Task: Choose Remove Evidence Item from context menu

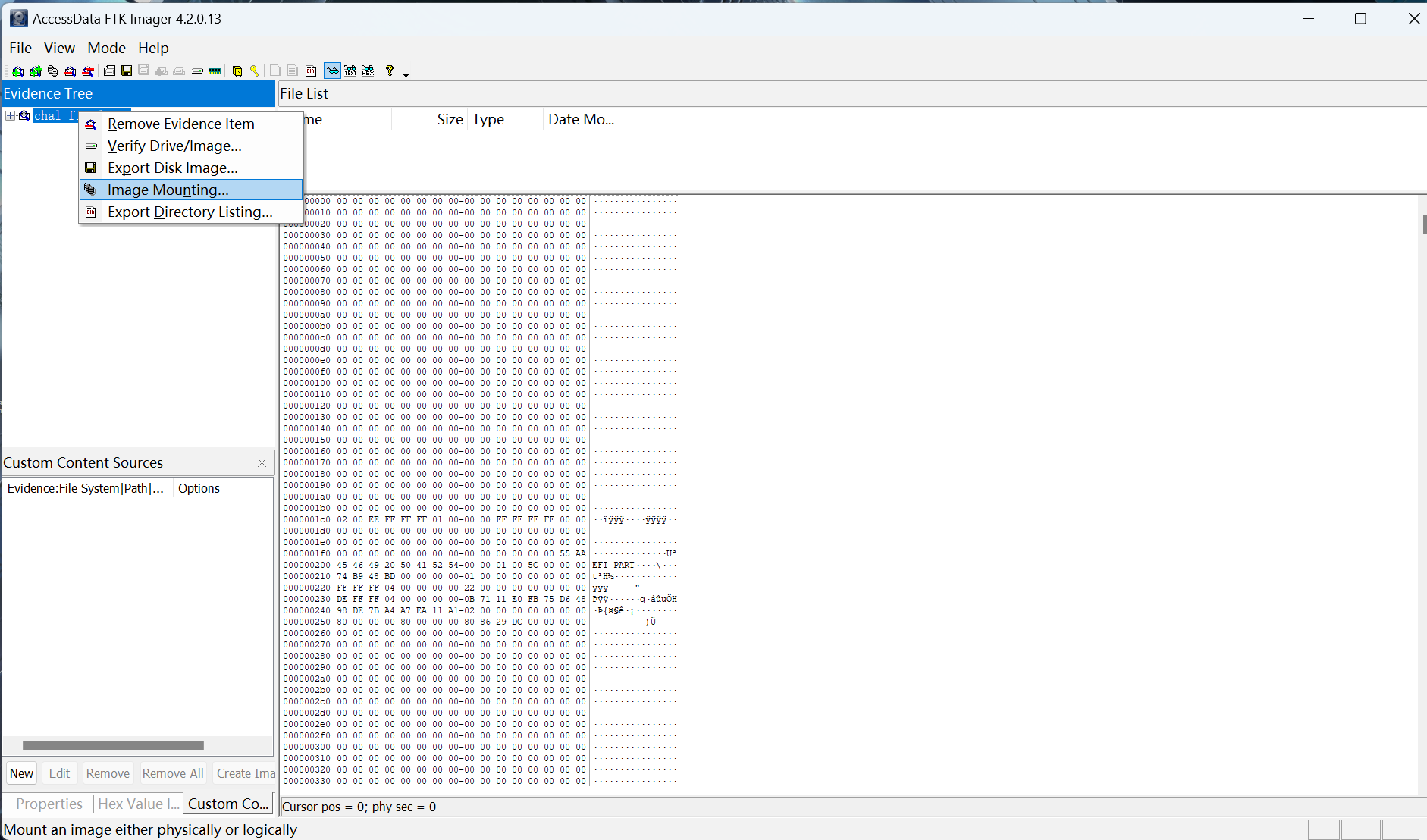Action: click(191, 124)
